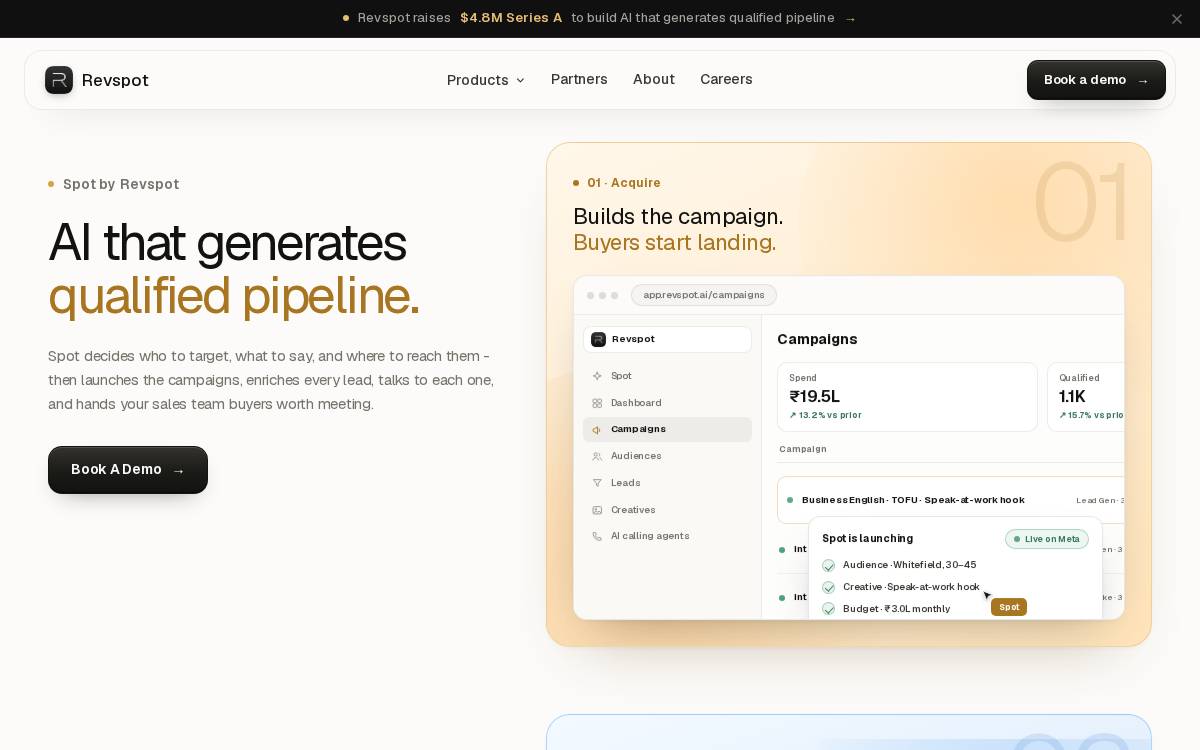
Task: Toggle the Budget ₹3.0L monthly checkmark
Action: pos(828,609)
